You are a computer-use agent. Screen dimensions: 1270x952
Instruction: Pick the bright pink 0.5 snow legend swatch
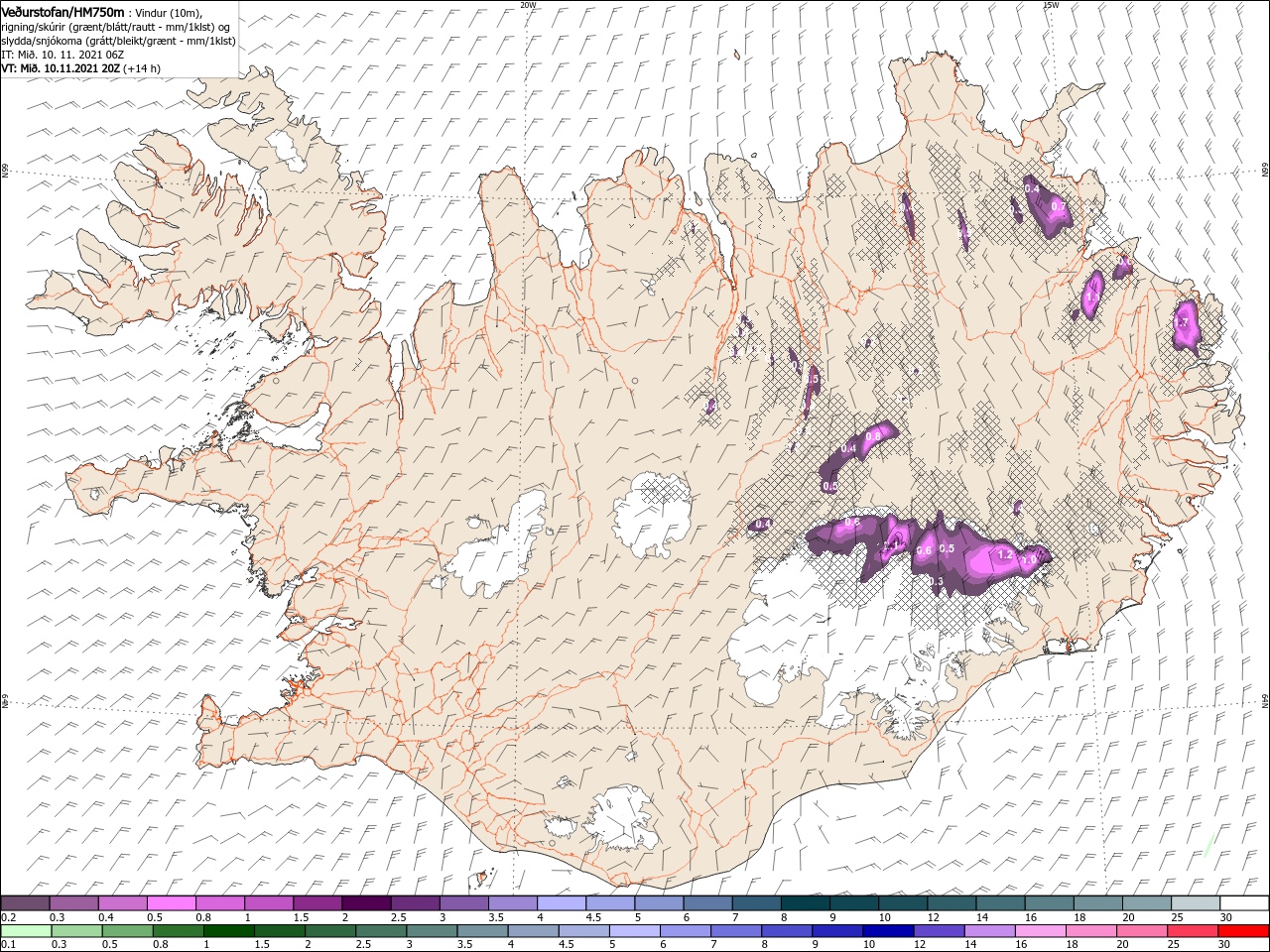172,903
